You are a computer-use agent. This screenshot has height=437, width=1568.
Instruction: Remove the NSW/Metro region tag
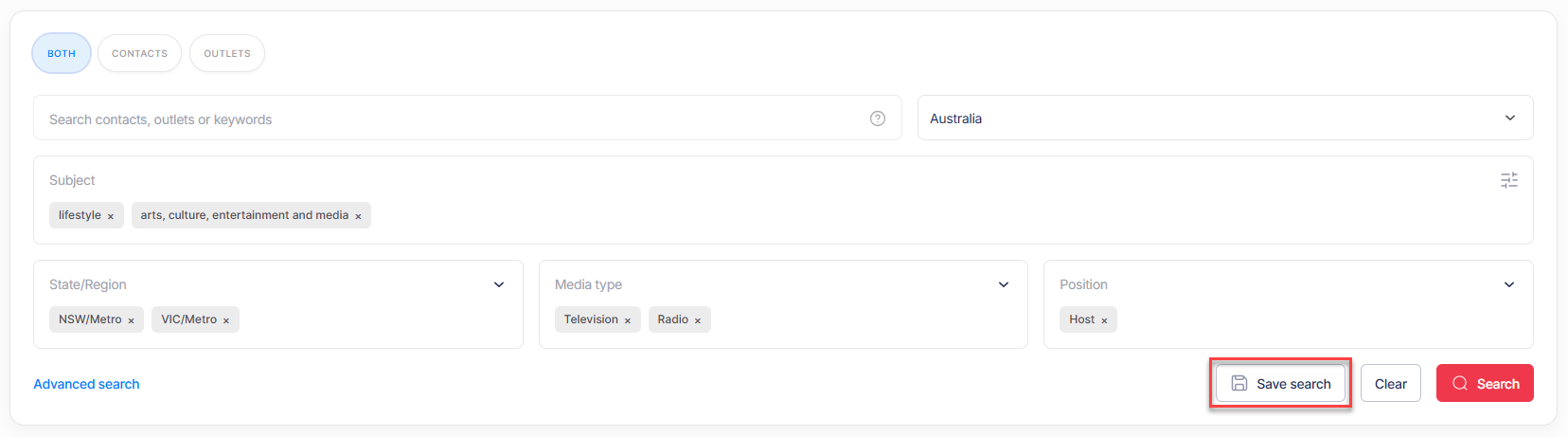(132, 320)
